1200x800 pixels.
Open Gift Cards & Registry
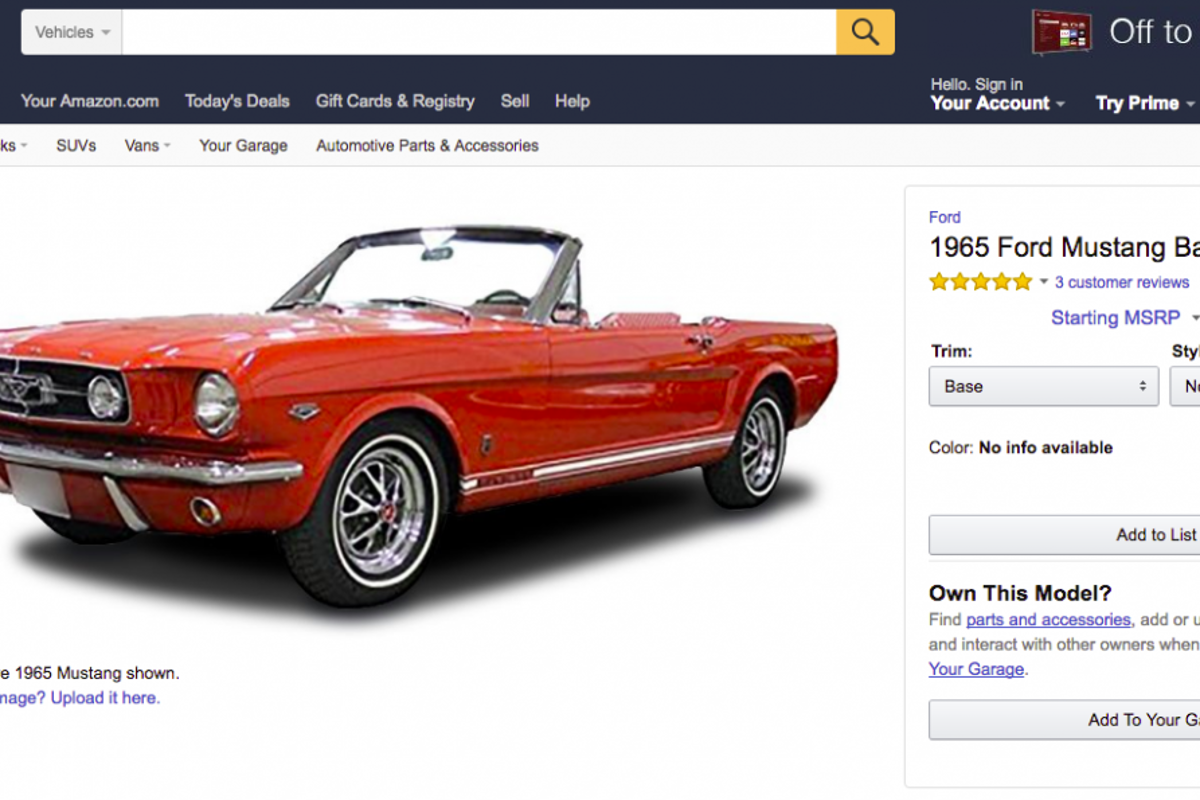[x=395, y=101]
